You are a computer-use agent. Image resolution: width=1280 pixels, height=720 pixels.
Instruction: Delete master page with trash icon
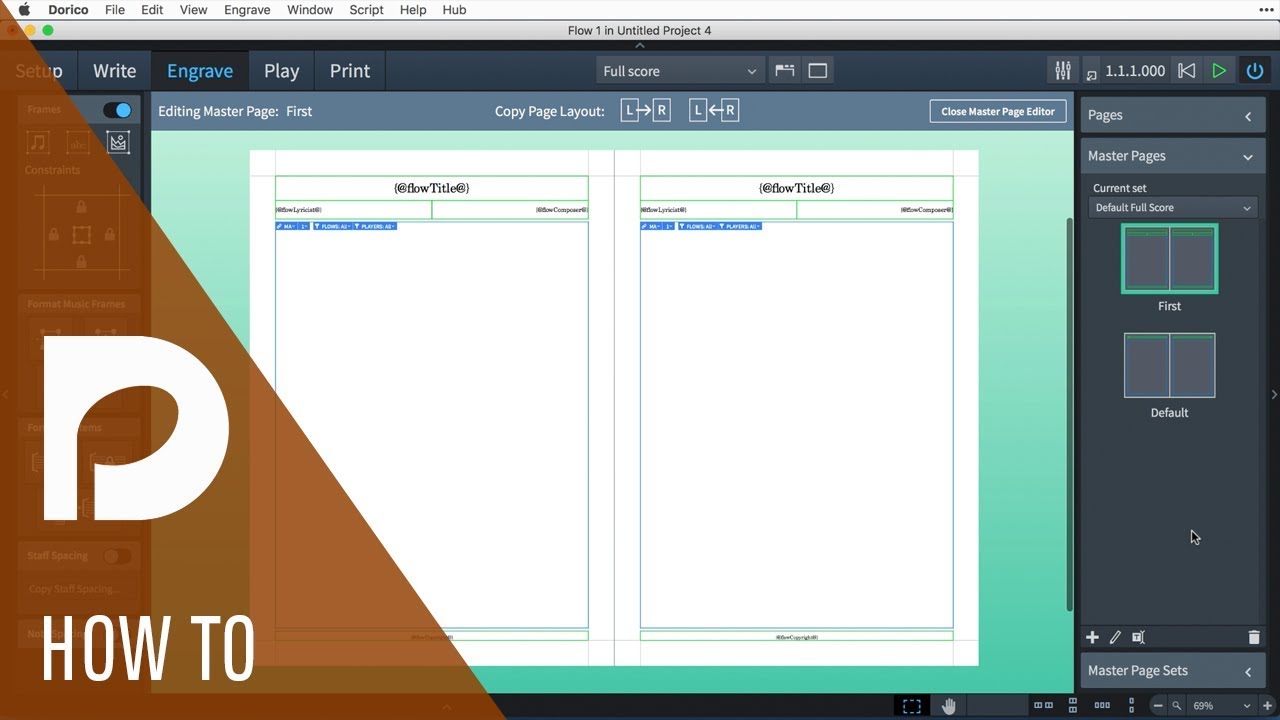point(1254,637)
